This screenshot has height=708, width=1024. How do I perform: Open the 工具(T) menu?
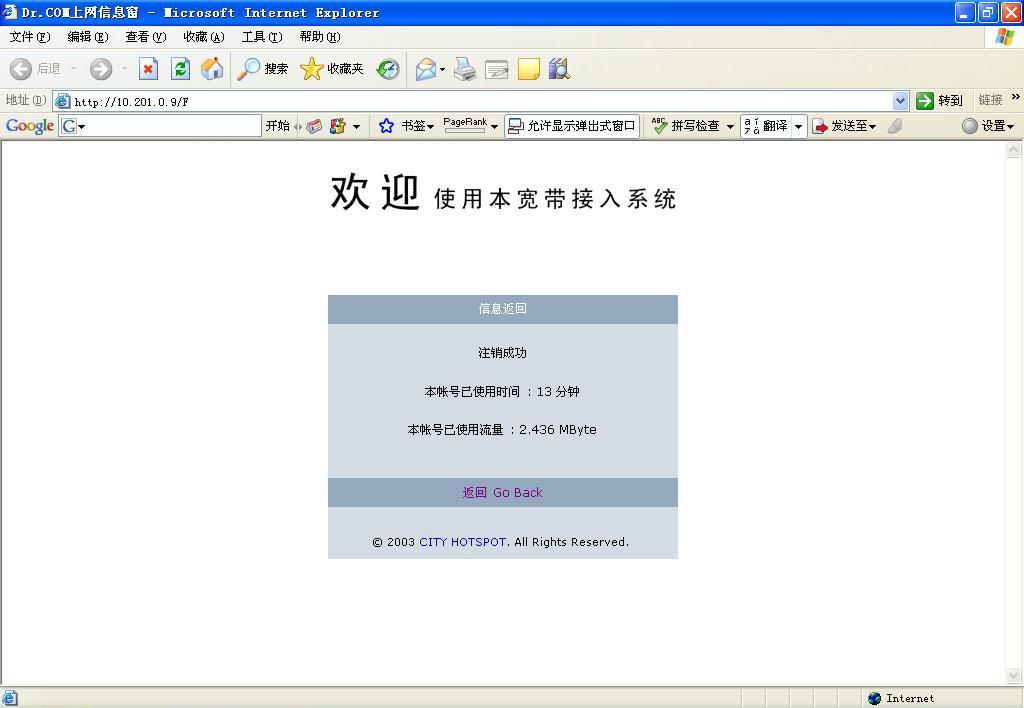pyautogui.click(x=261, y=37)
